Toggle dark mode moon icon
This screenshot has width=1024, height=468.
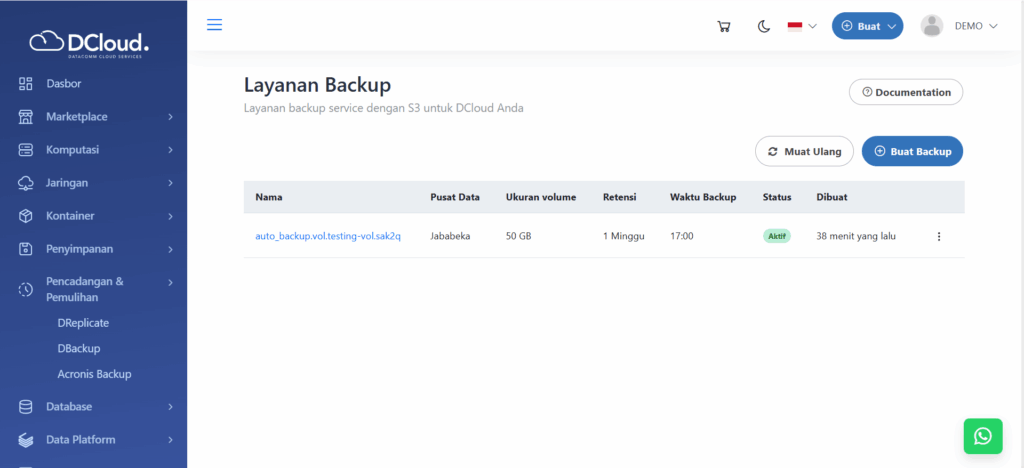point(764,26)
